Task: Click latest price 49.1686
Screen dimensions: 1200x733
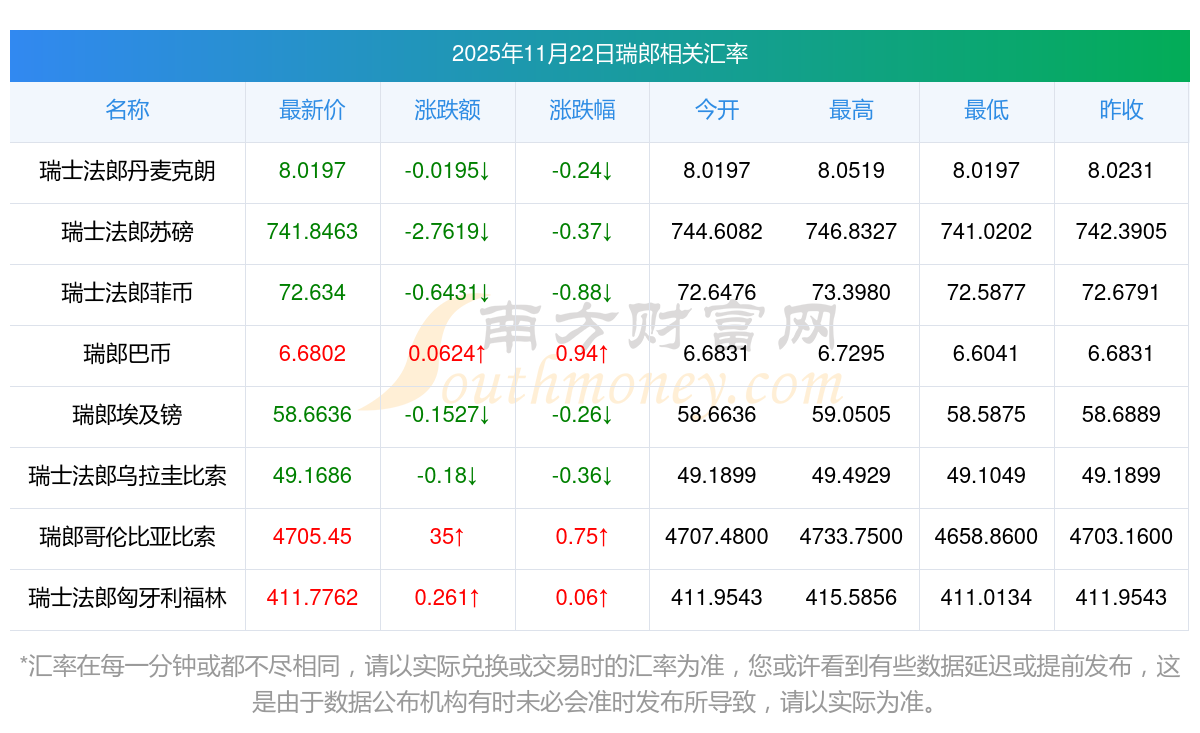Action: pos(312,476)
